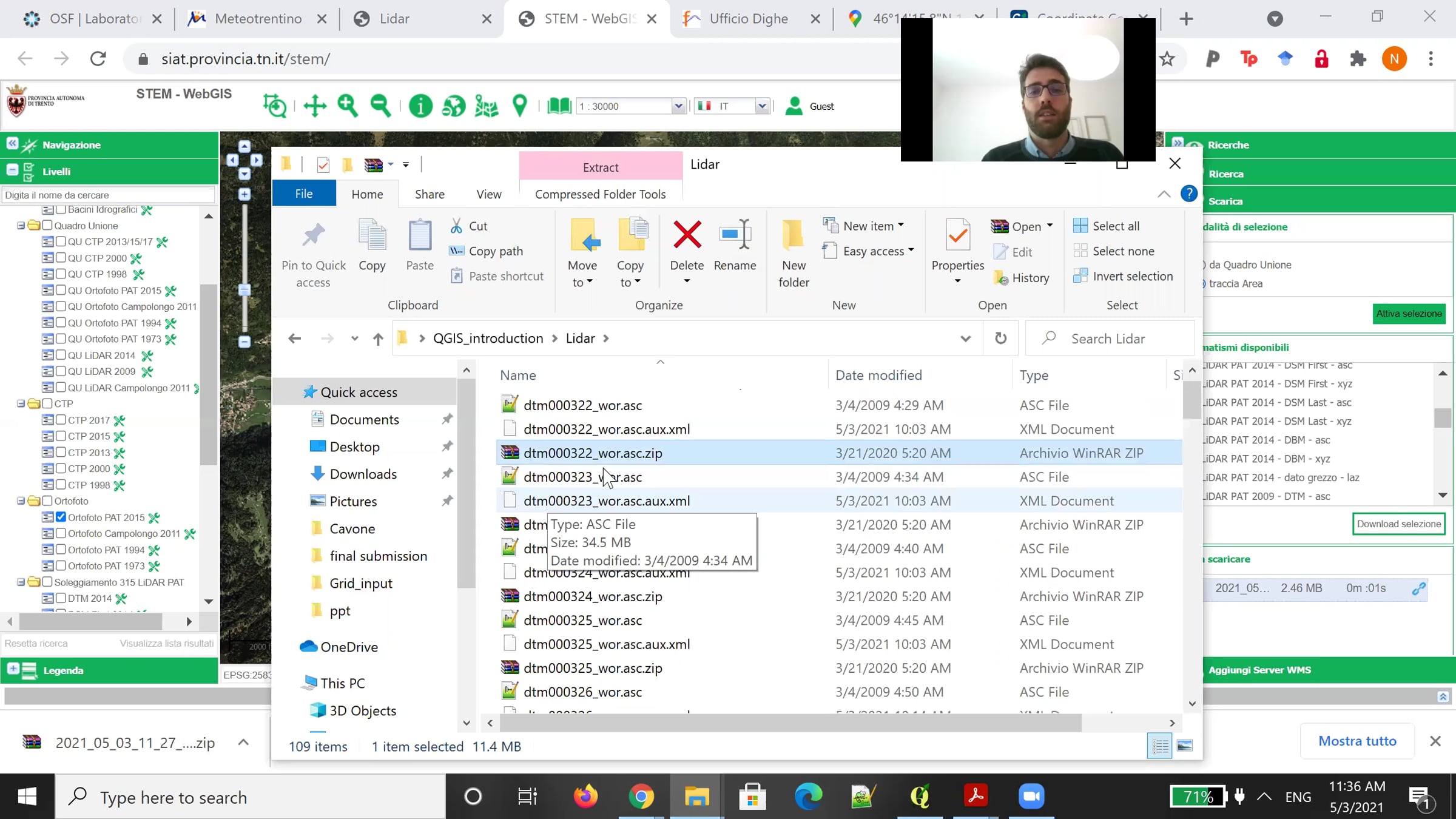The width and height of the screenshot is (1456, 819).
Task: Tick the CTP 2017 layer checkbox
Action: tap(61, 419)
